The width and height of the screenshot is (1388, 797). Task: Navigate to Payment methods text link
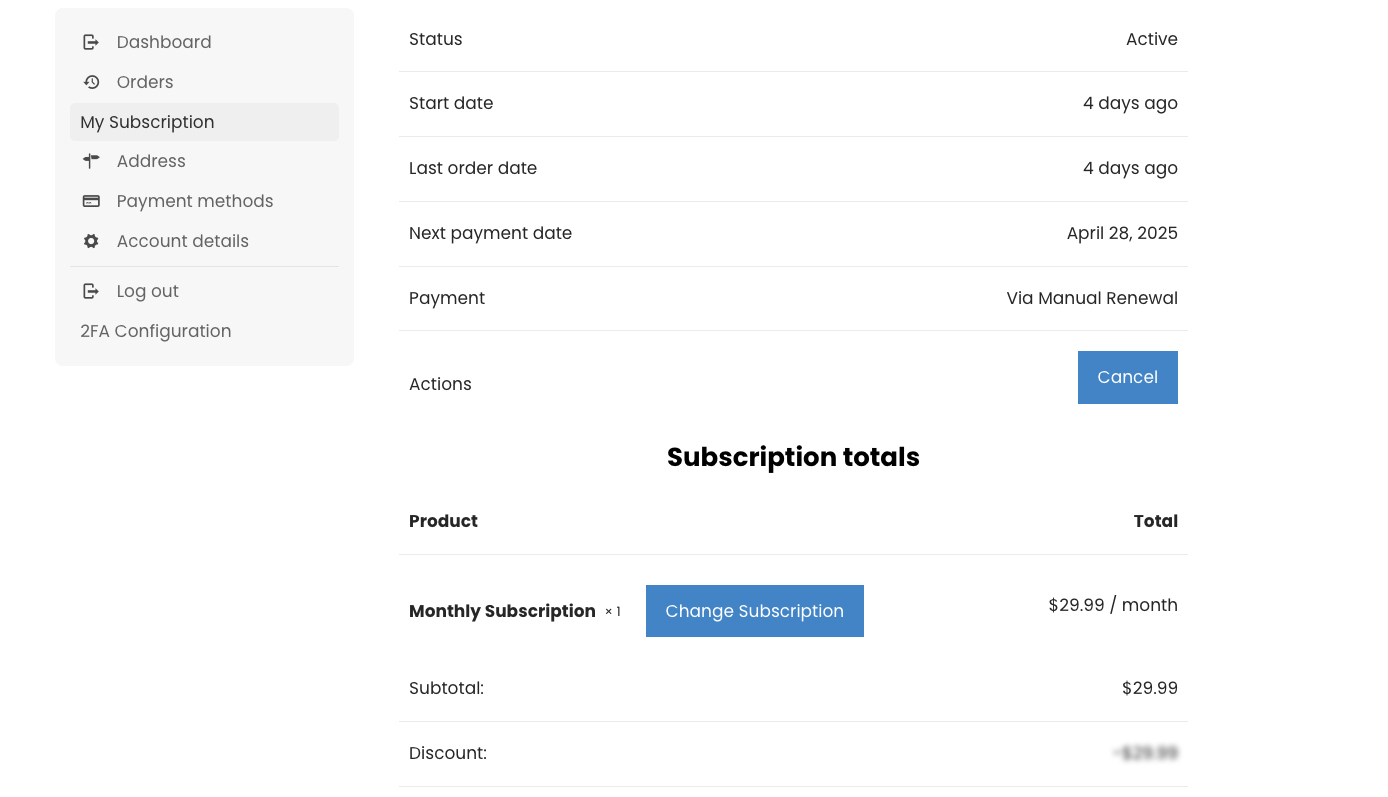[x=195, y=201]
